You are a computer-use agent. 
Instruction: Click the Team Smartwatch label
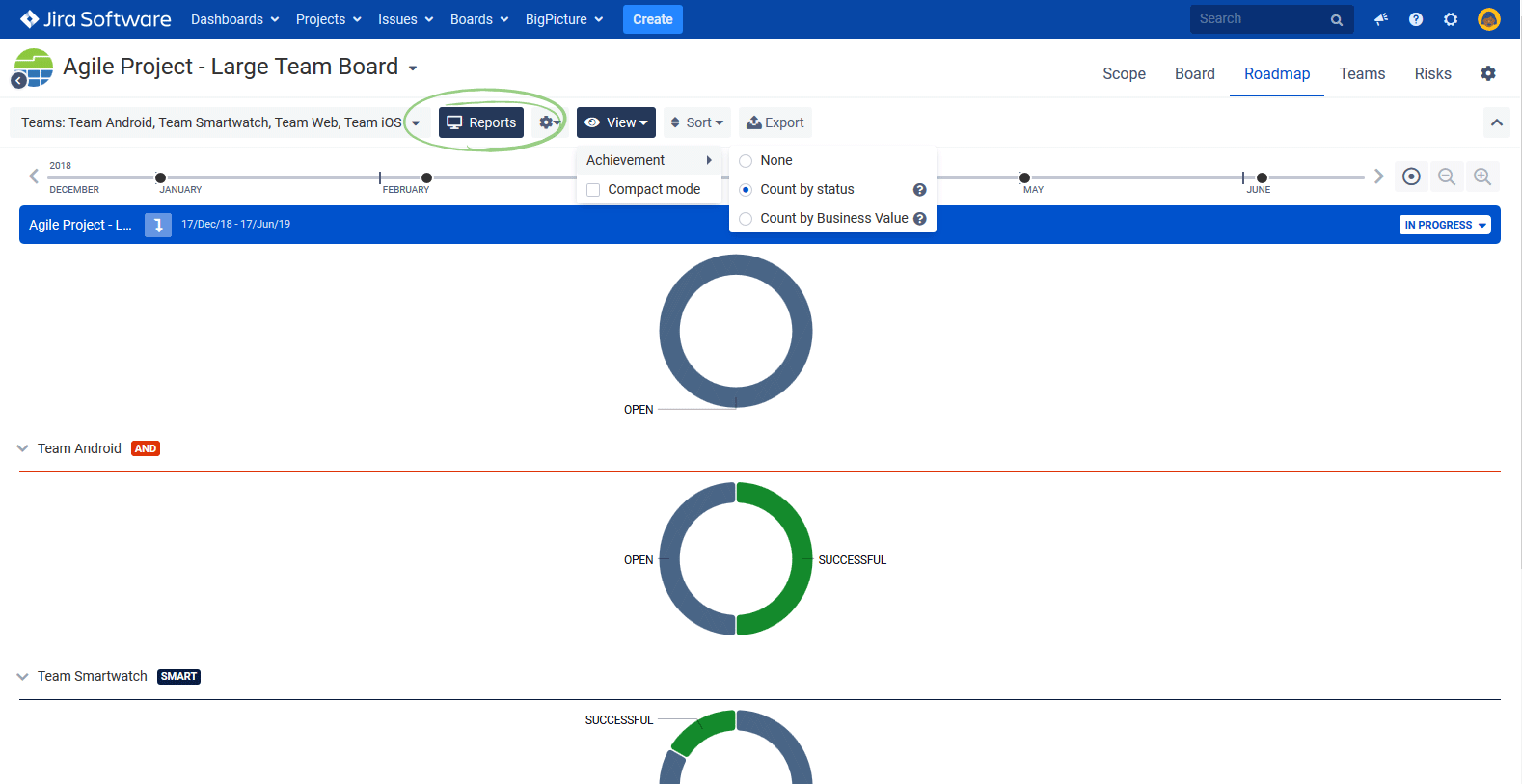93,676
